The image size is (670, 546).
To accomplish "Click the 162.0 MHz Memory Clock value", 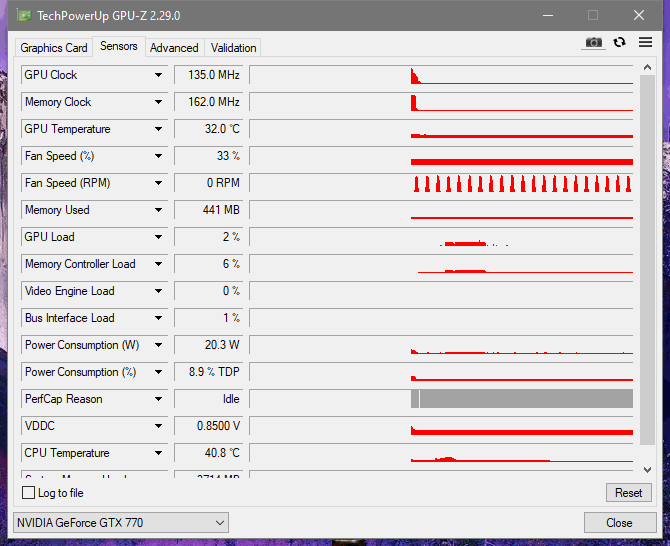I will pos(209,102).
